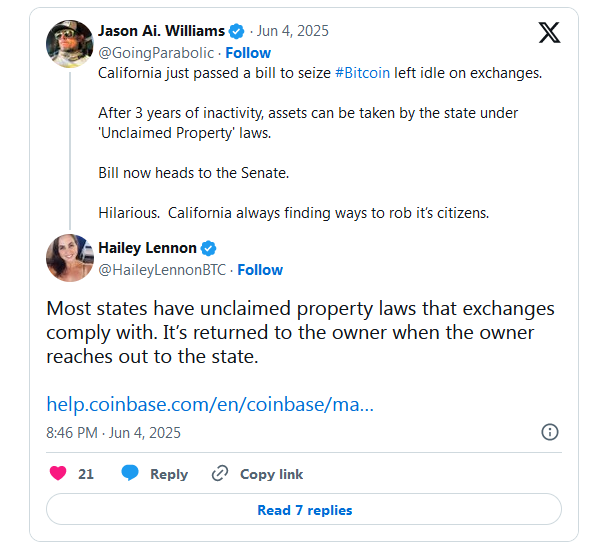Screen dimensions: 600x558
Task: Open the @HaileyLennonBTC handle
Action: coord(162,270)
